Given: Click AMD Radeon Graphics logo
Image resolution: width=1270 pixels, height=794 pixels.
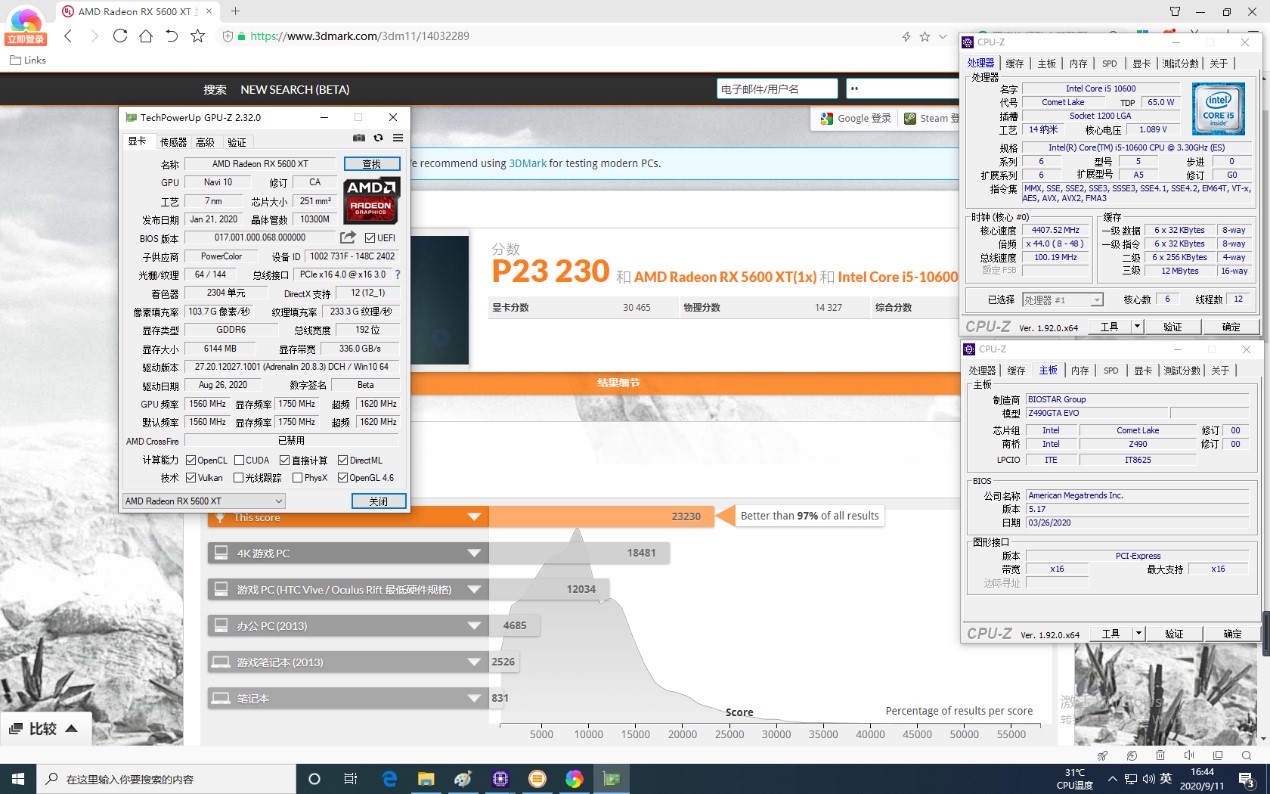Looking at the screenshot, I should (372, 200).
